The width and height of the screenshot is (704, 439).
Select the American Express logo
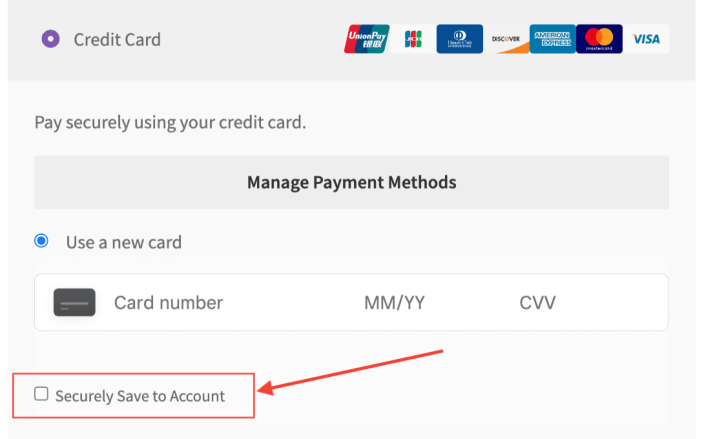click(552, 39)
